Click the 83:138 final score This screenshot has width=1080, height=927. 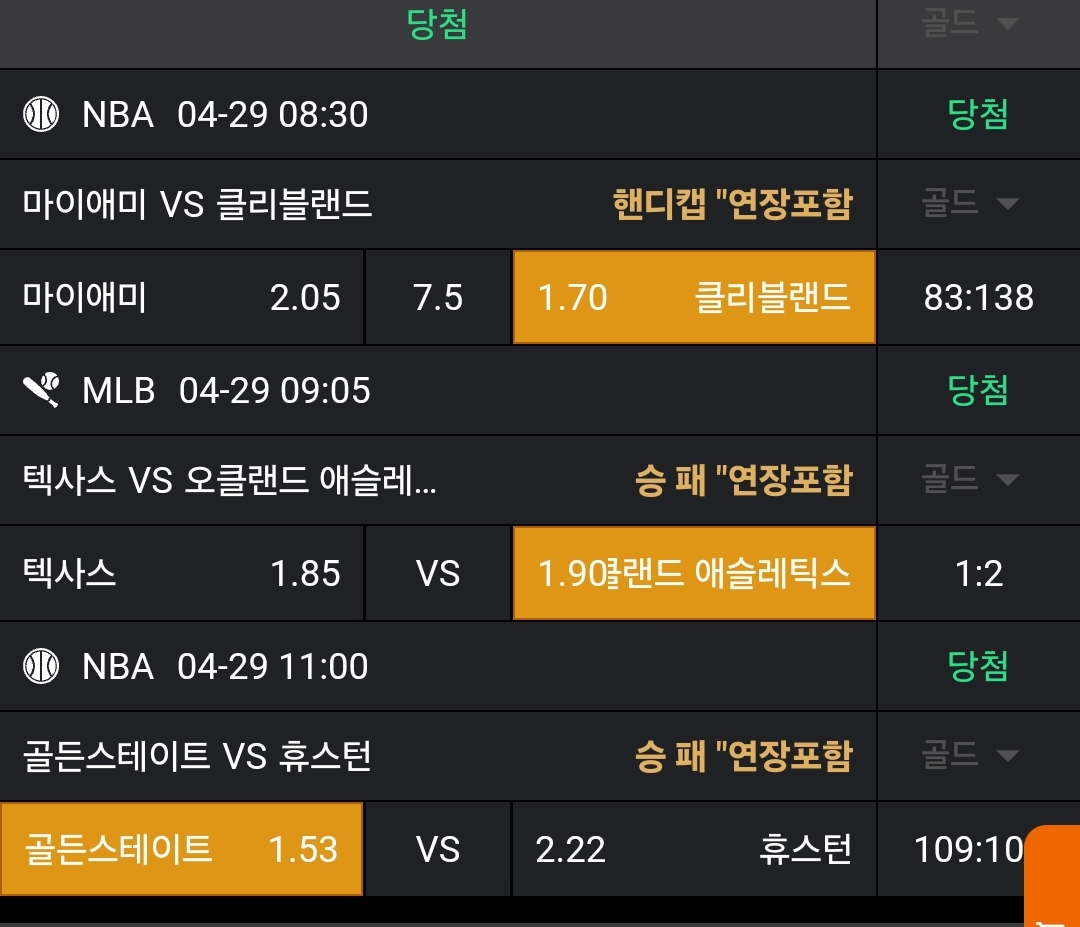pyautogui.click(x=978, y=298)
